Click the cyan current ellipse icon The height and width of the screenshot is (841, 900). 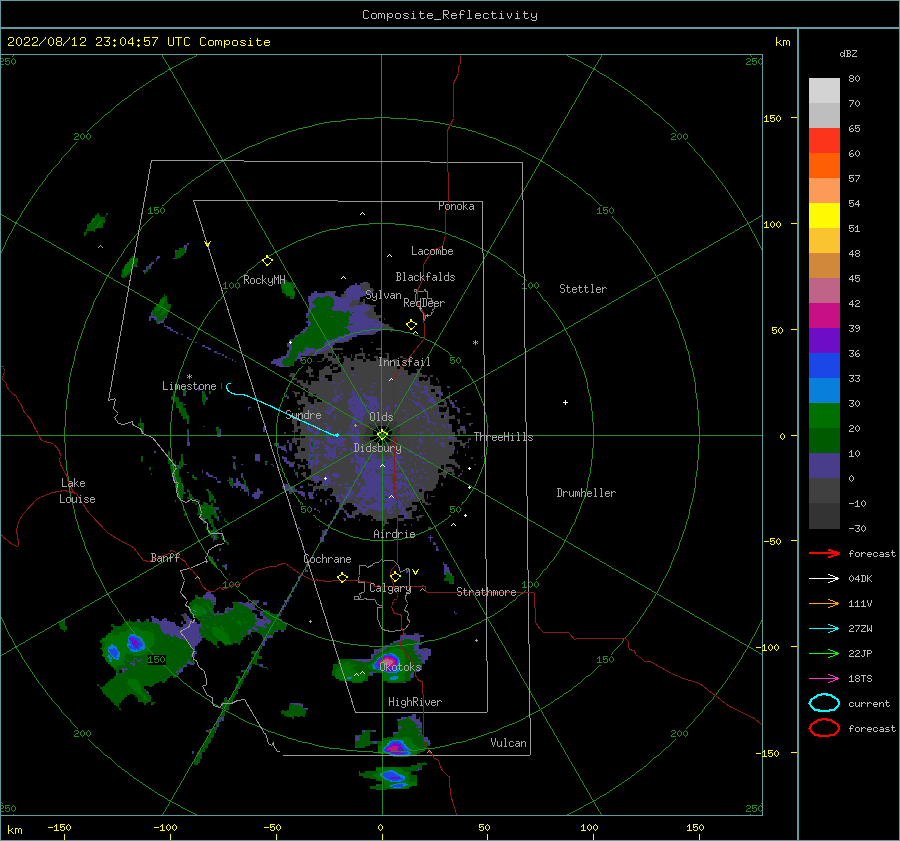[824, 703]
